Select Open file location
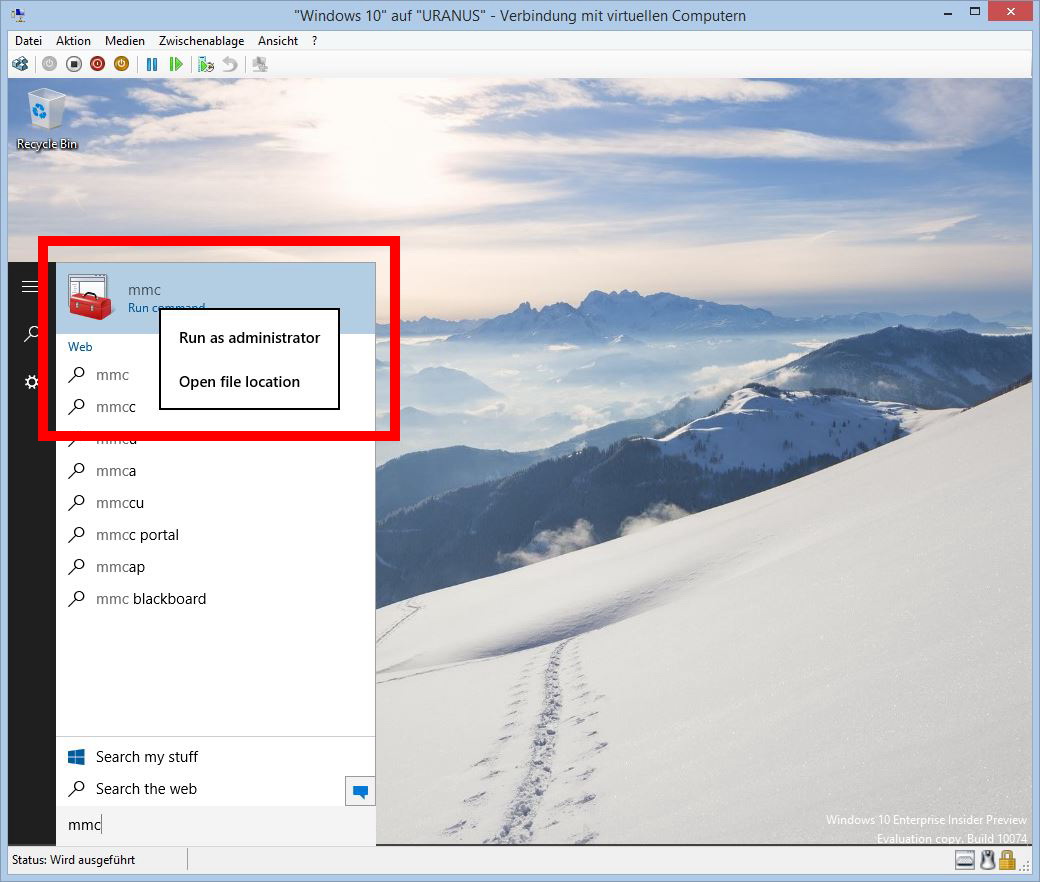 [x=239, y=382]
